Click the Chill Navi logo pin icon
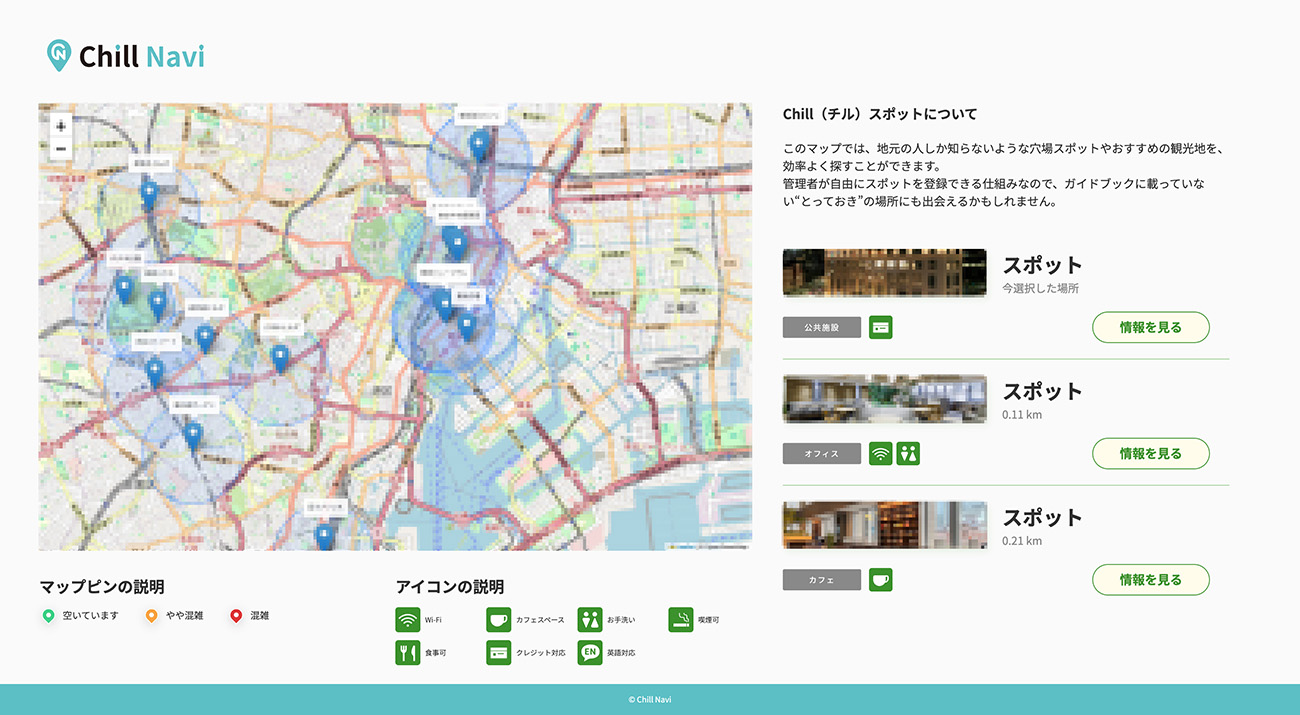Viewport: 1300px width, 715px height. click(x=59, y=55)
